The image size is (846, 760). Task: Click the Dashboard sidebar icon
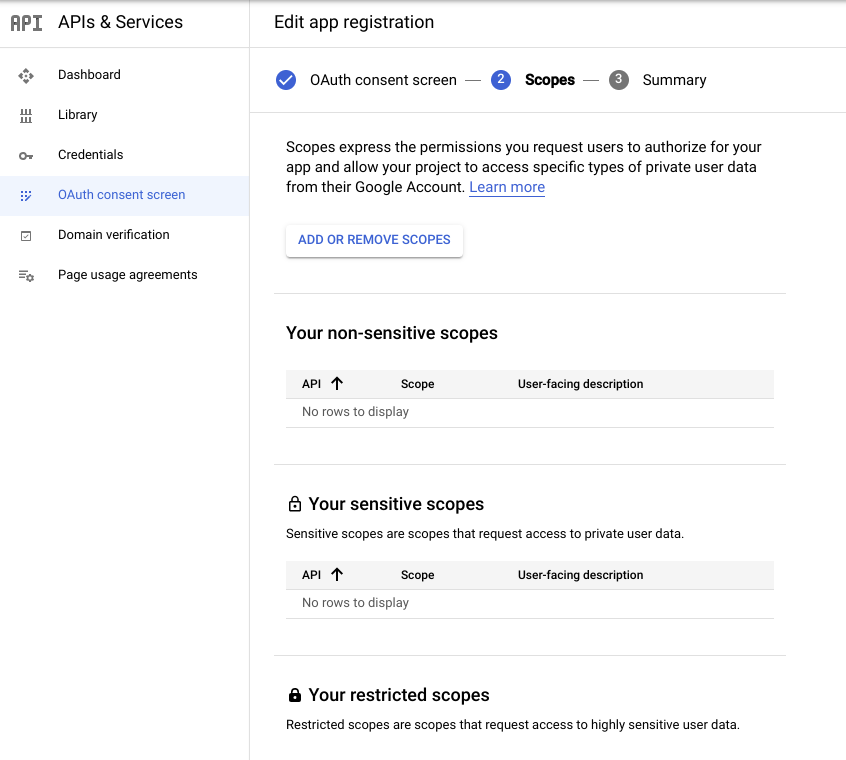26,75
